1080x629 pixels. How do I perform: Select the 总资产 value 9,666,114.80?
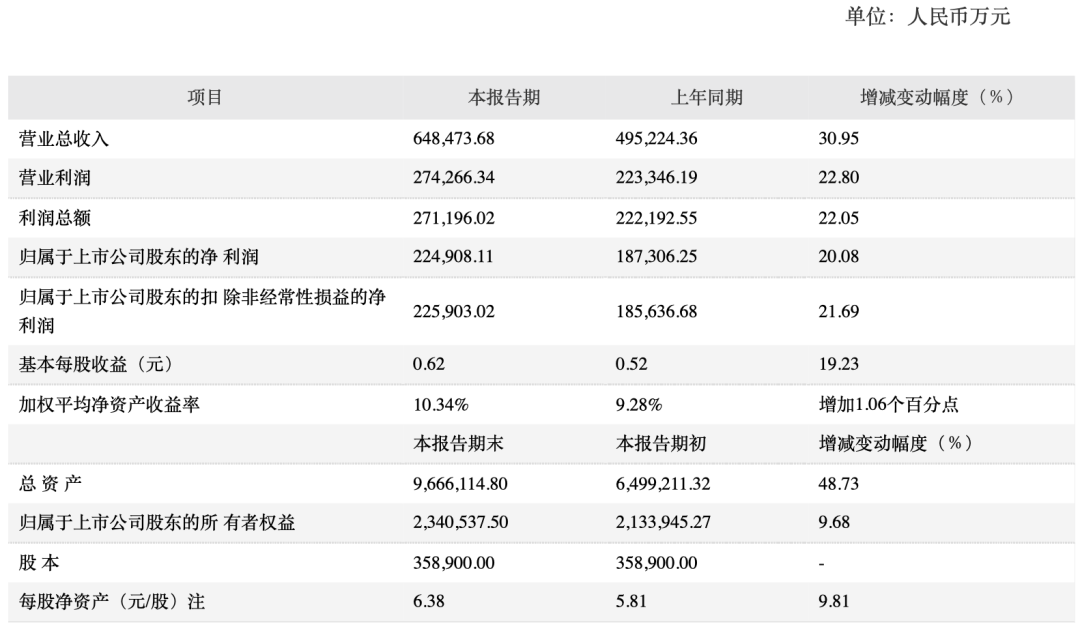461,483
